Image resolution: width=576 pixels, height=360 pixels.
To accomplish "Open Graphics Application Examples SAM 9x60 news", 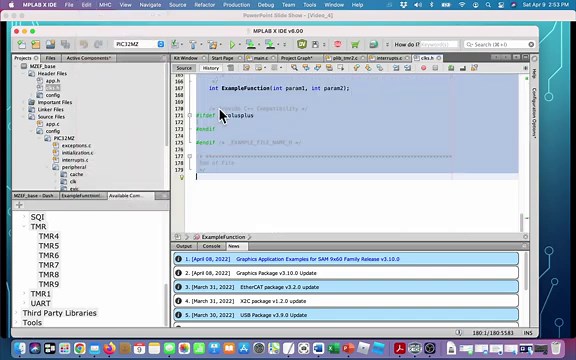I will point(346,259).
